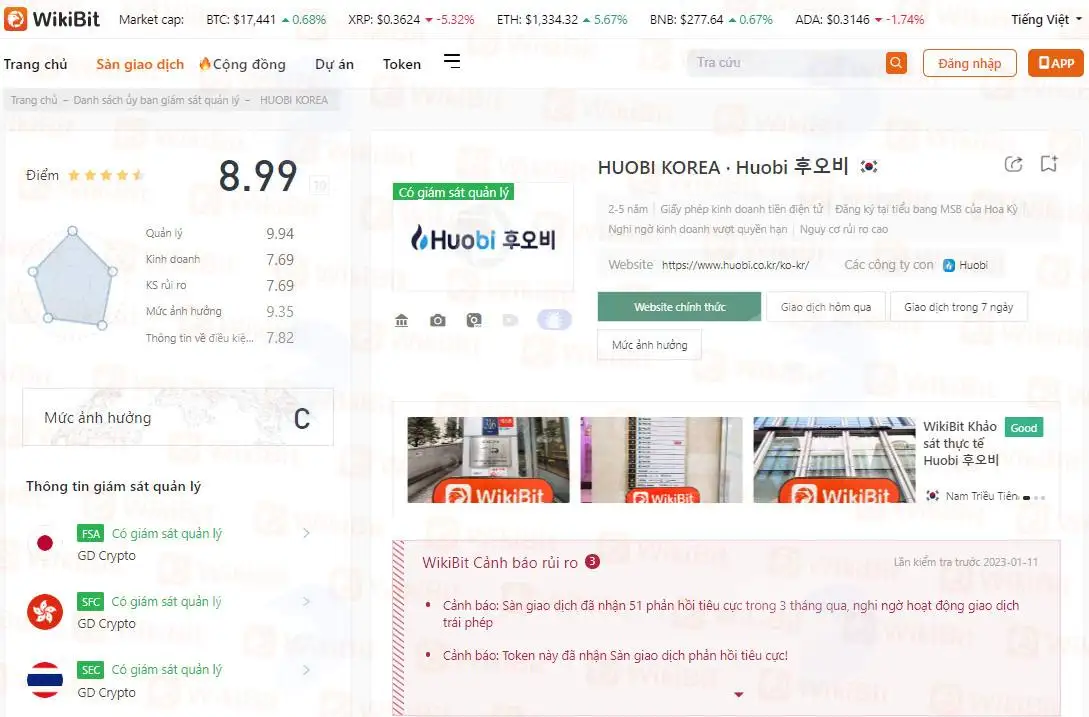This screenshot has height=717, width=1089.
Task: Click the Mức ảnh hưởng C rating card
Action: pos(178,418)
